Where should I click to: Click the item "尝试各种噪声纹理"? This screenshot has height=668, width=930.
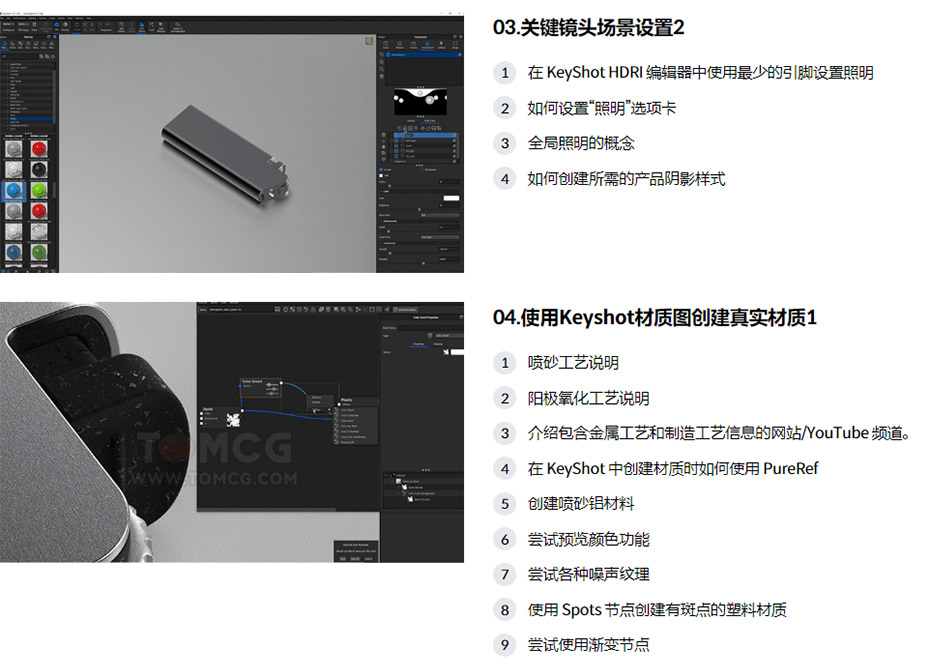[x=588, y=574]
